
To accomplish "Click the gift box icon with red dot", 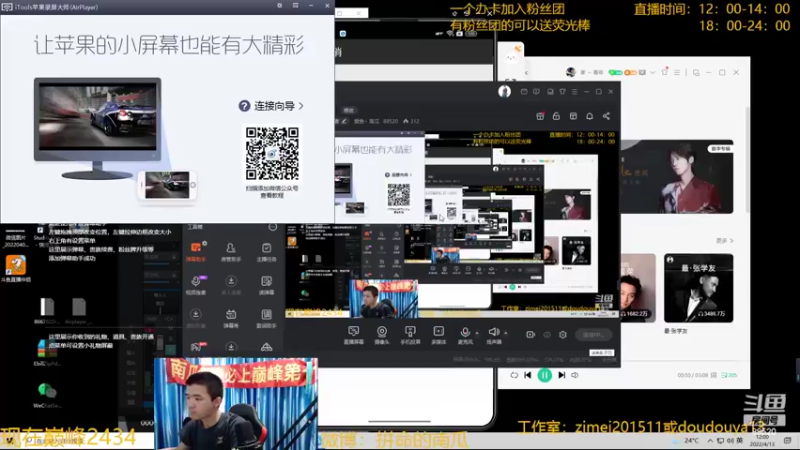I will [540, 116].
